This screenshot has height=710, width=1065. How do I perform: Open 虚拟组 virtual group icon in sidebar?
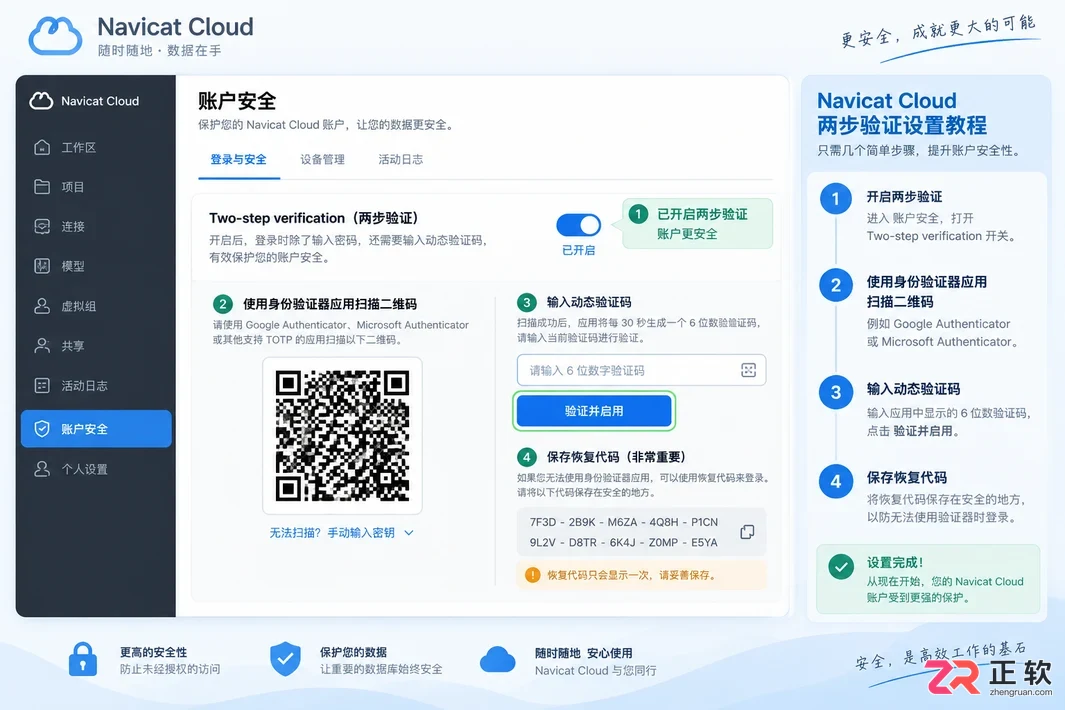(x=42, y=306)
